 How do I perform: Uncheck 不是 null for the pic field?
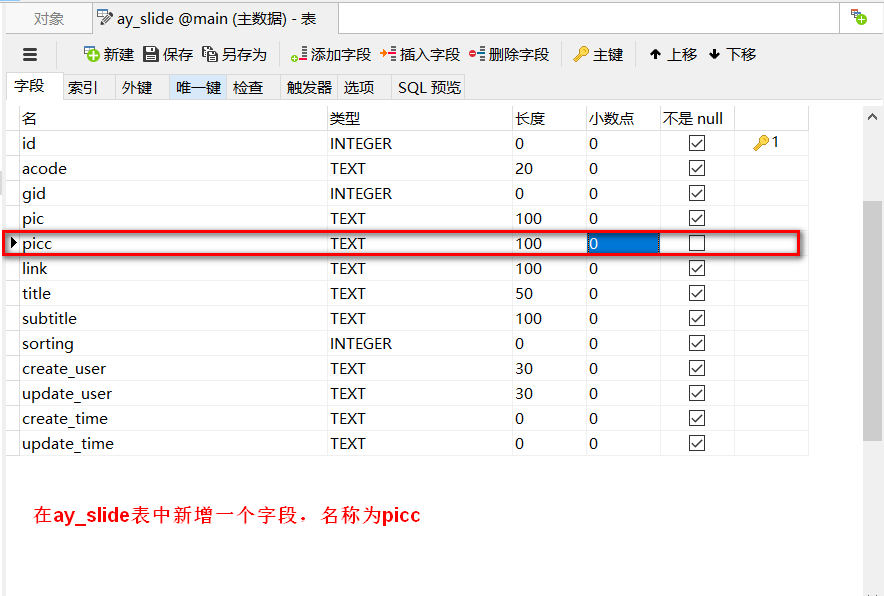[x=696, y=218]
